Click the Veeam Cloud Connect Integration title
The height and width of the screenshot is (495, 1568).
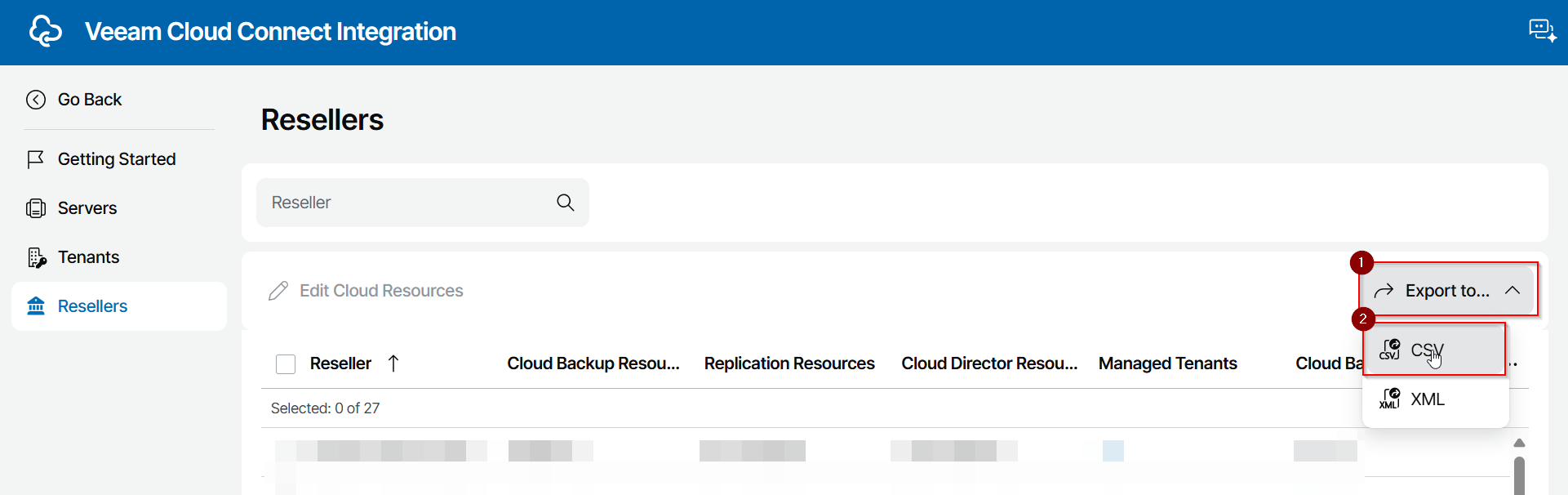click(x=270, y=31)
